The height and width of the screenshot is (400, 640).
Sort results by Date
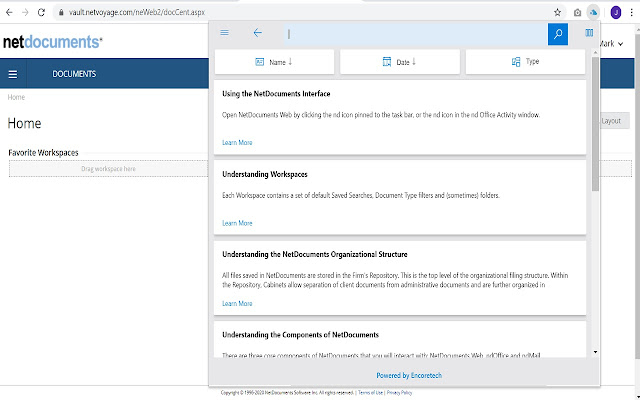pos(400,62)
